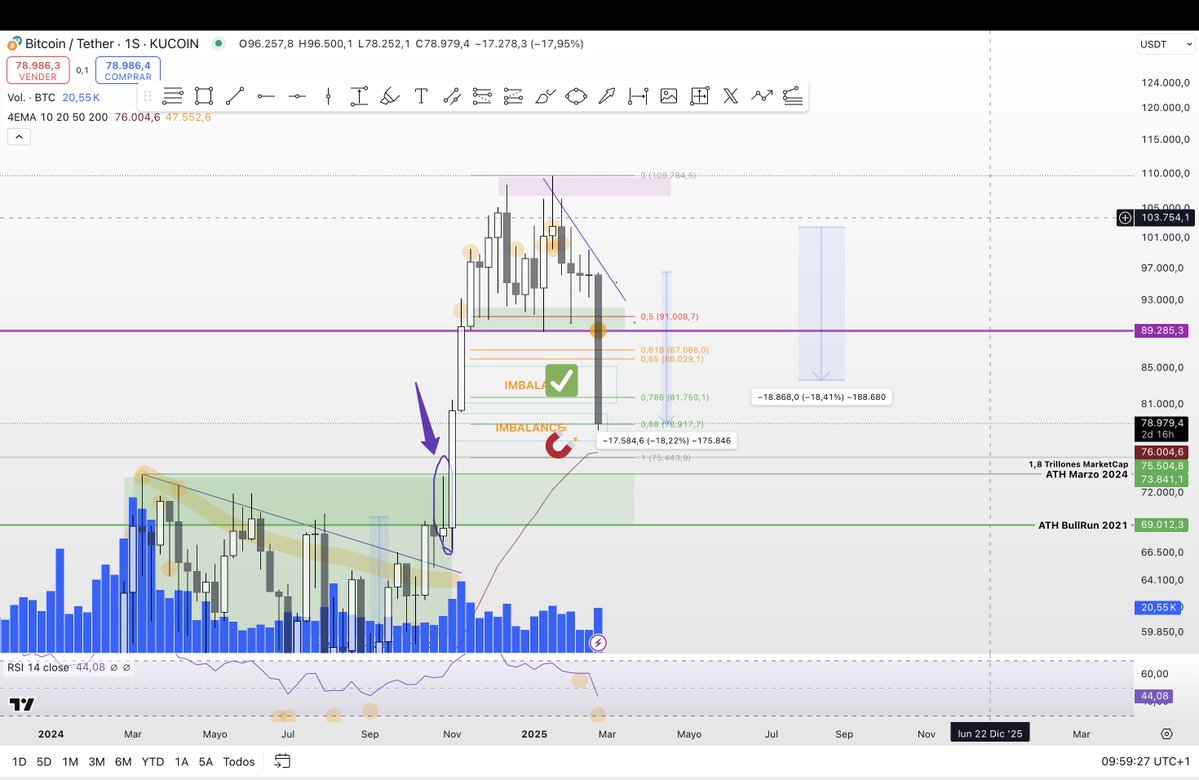Select the diagonal line tool with two points
Image resolution: width=1199 pixels, height=780 pixels.
(452, 96)
